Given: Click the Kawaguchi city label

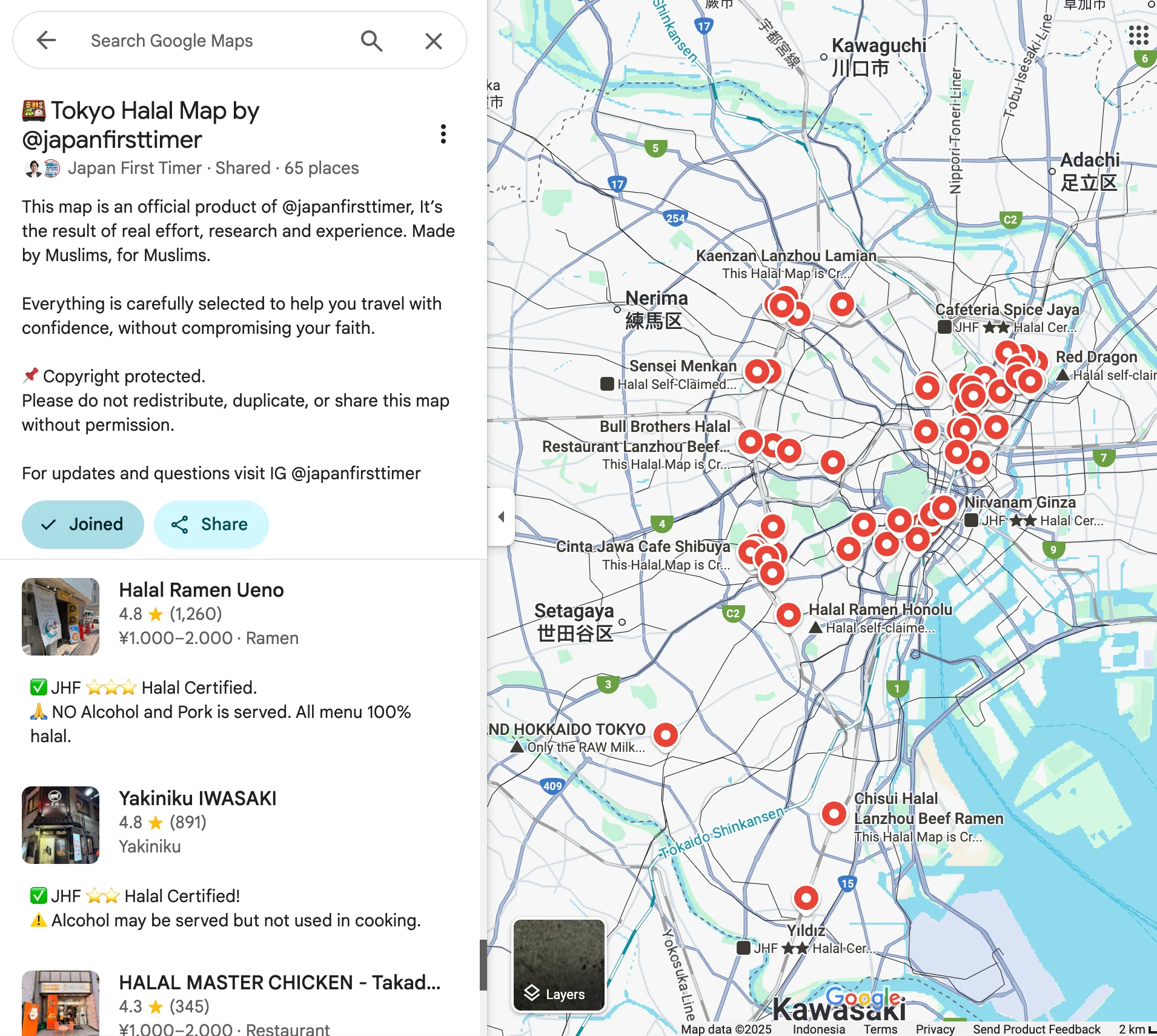Looking at the screenshot, I should pyautogui.click(x=878, y=56).
